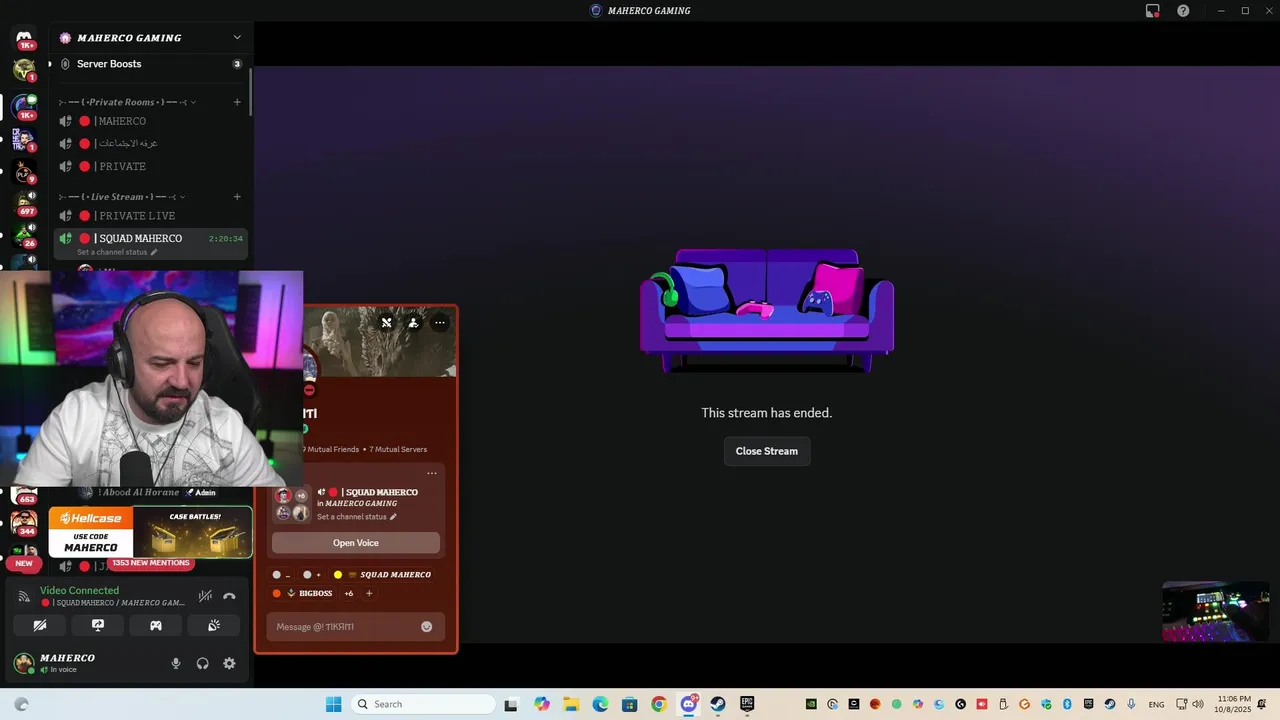Open the Discord inbox icon in title bar
The width and height of the screenshot is (1280, 720).
[x=1152, y=11]
